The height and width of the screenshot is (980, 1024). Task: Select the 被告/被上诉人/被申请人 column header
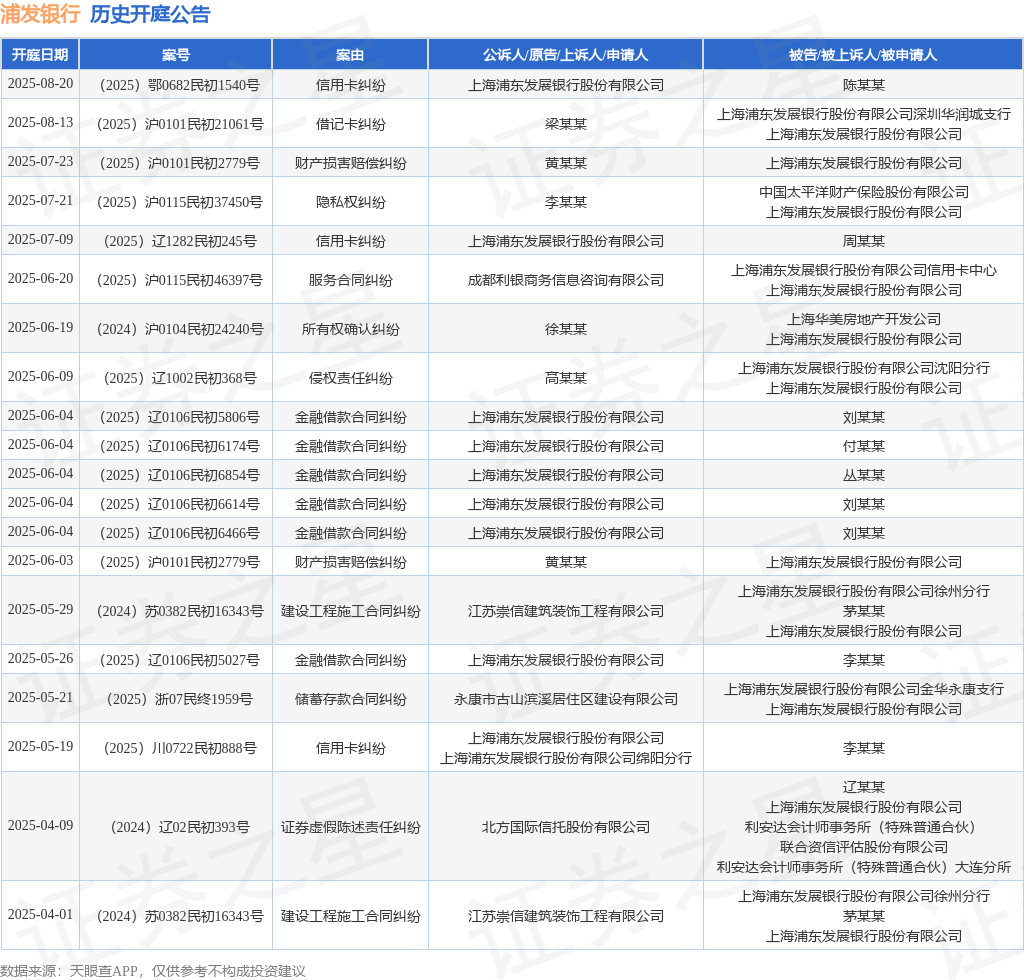[863, 55]
